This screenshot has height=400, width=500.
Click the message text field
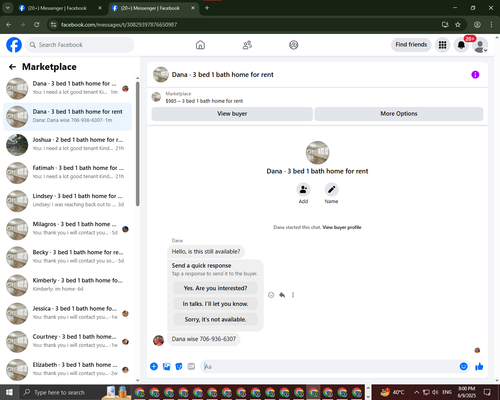(330, 367)
